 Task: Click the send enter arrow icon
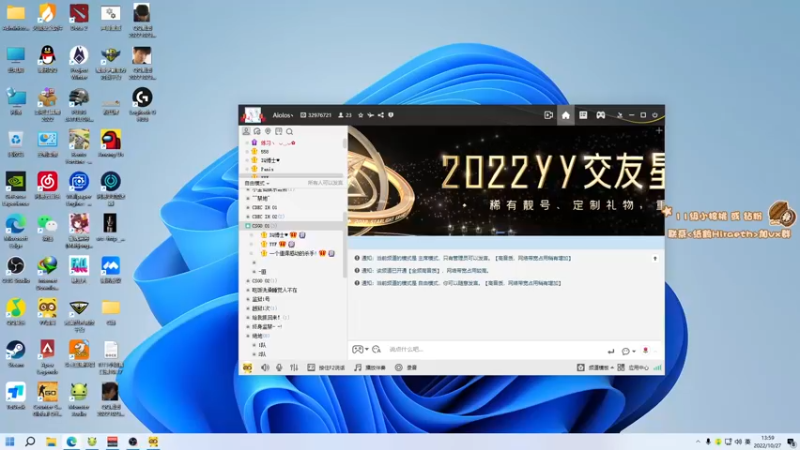[x=611, y=351]
